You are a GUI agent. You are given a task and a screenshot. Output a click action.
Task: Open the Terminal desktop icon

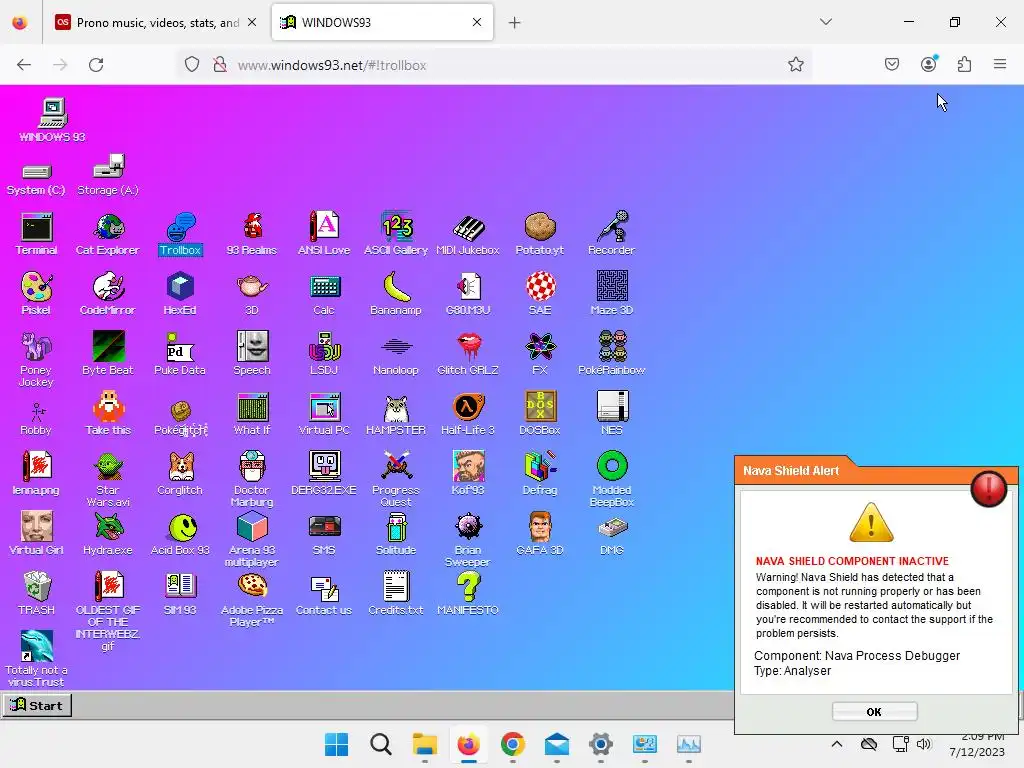[x=37, y=234]
